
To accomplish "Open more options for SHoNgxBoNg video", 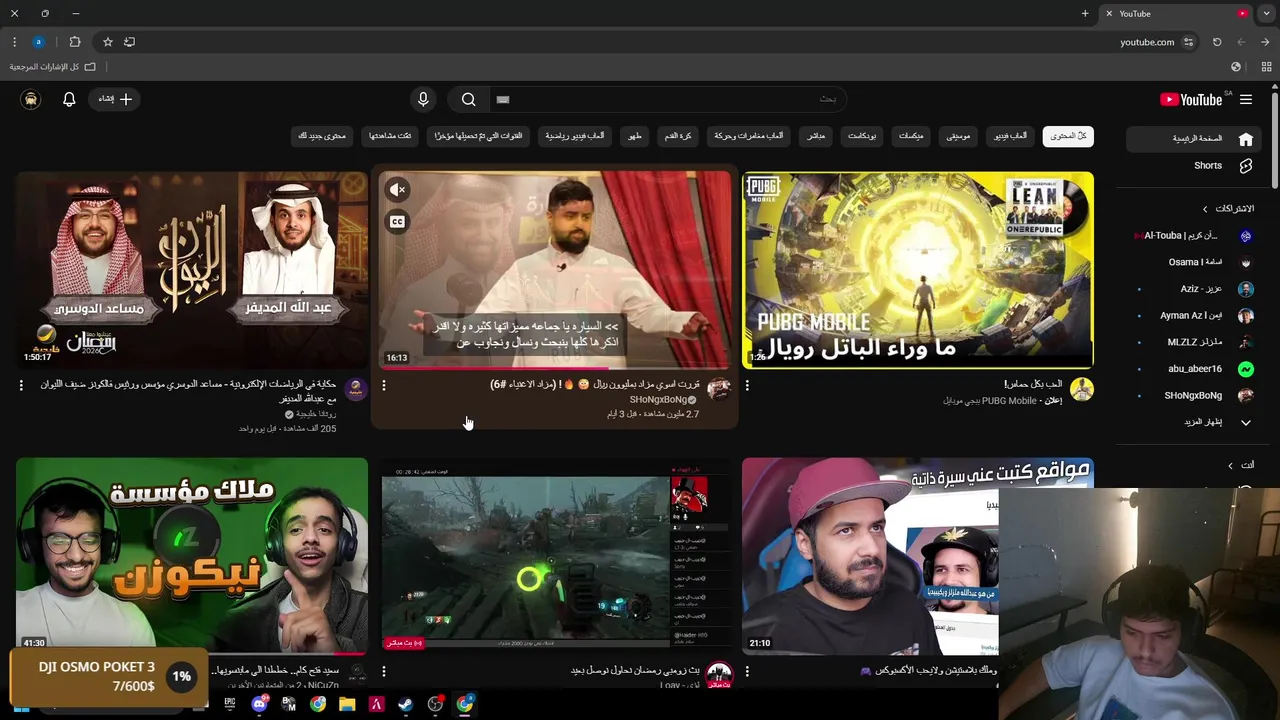I will pos(384,385).
